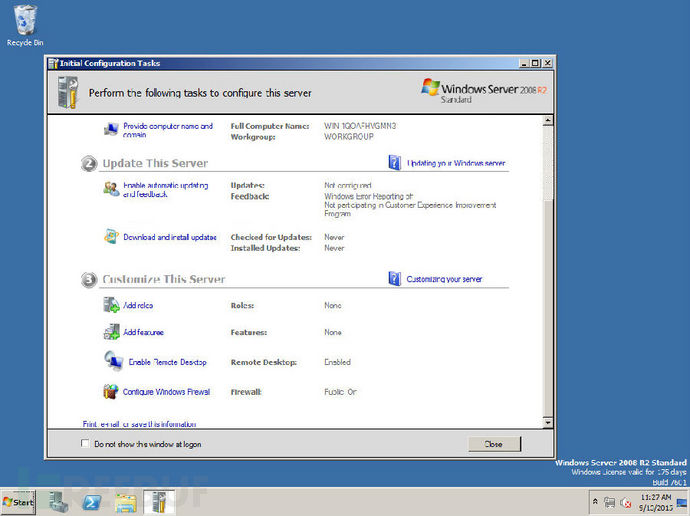Viewport: 690px width, 516px height.
Task: Click the Add roles server icon
Action: 111,305
